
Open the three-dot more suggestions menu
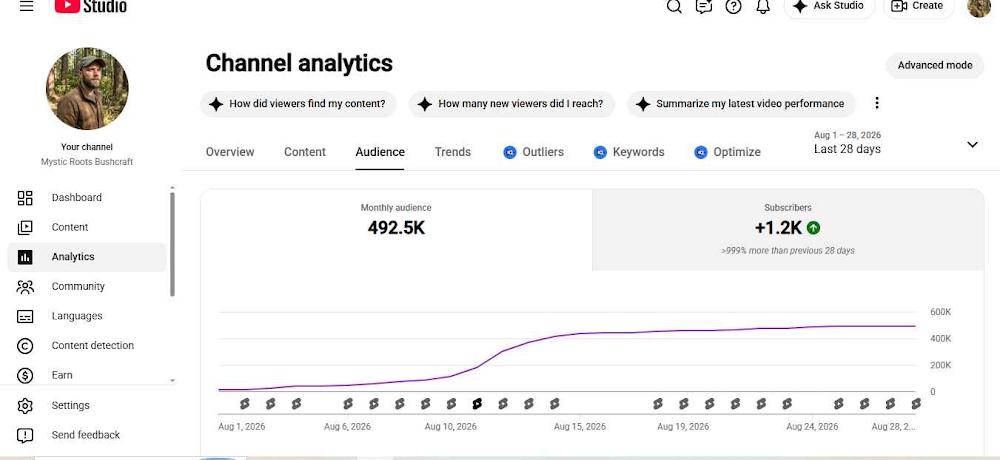tap(877, 103)
